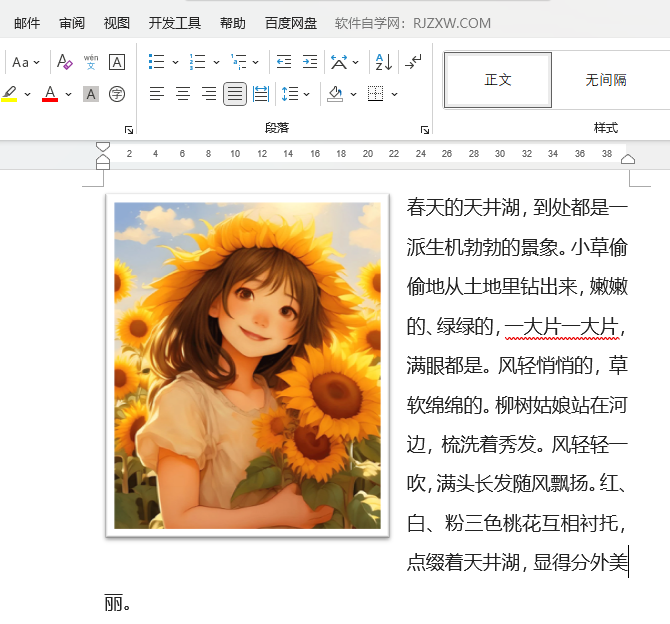This screenshot has height=624, width=670.
Task: Open the Phonetic Guide (wén) tool
Action: tap(91, 62)
